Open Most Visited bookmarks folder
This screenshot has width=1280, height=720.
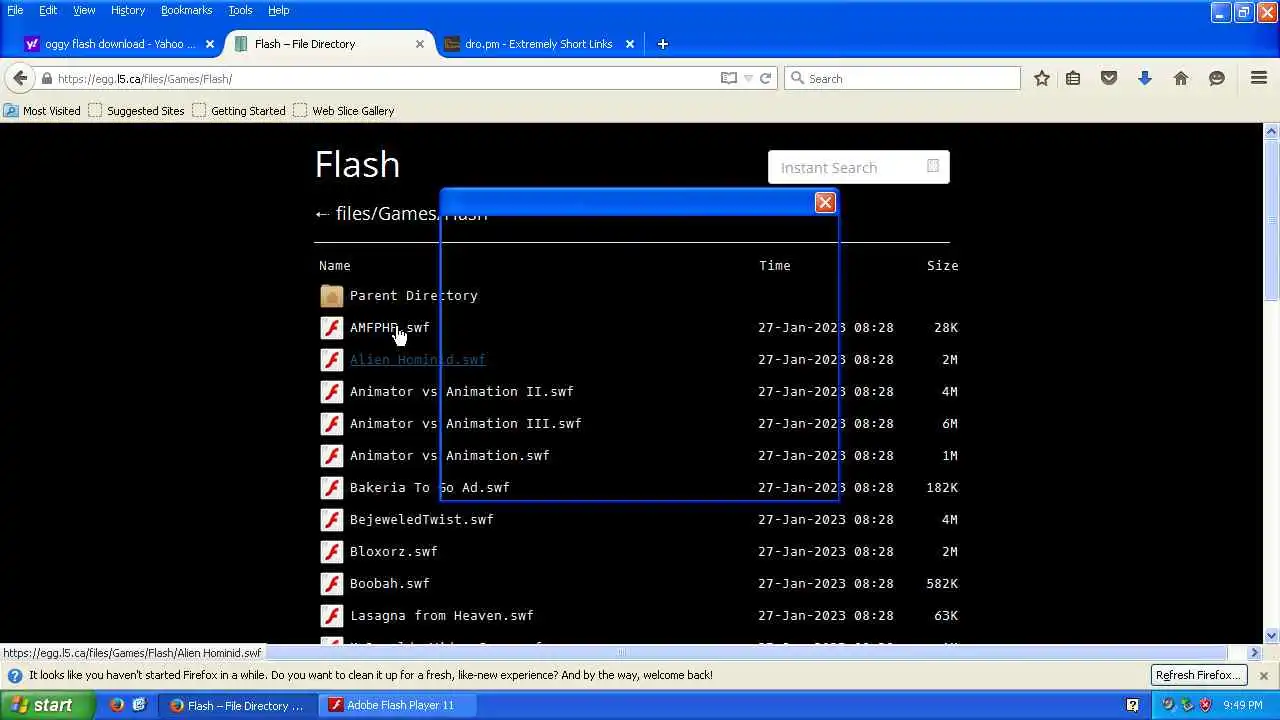point(42,111)
